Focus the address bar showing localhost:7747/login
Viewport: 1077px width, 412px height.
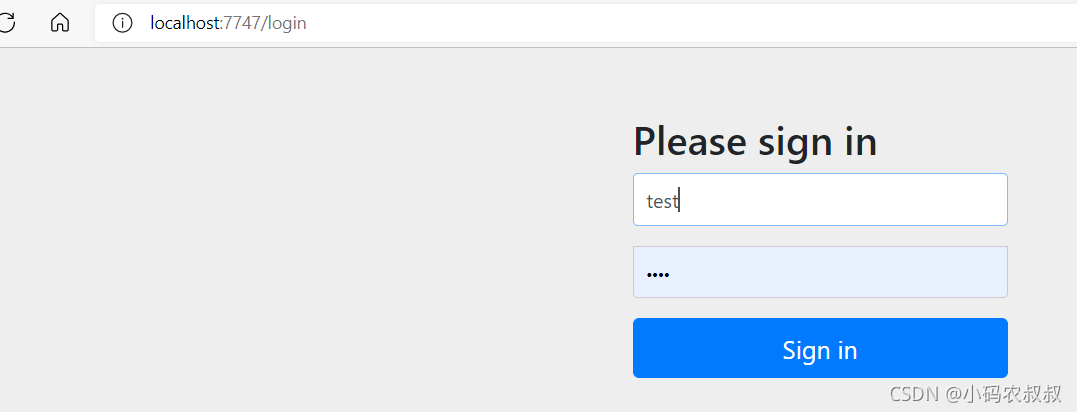(x=586, y=23)
